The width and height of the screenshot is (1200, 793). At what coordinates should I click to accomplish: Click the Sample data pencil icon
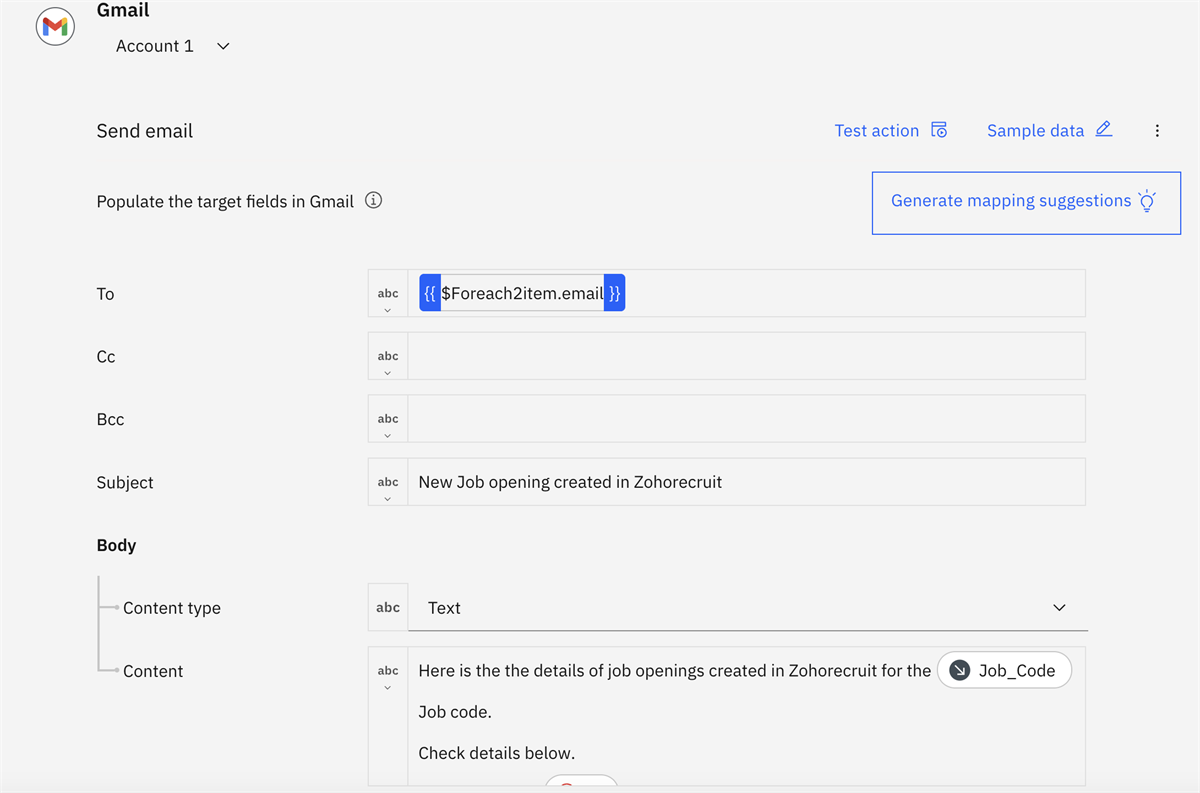click(1104, 129)
